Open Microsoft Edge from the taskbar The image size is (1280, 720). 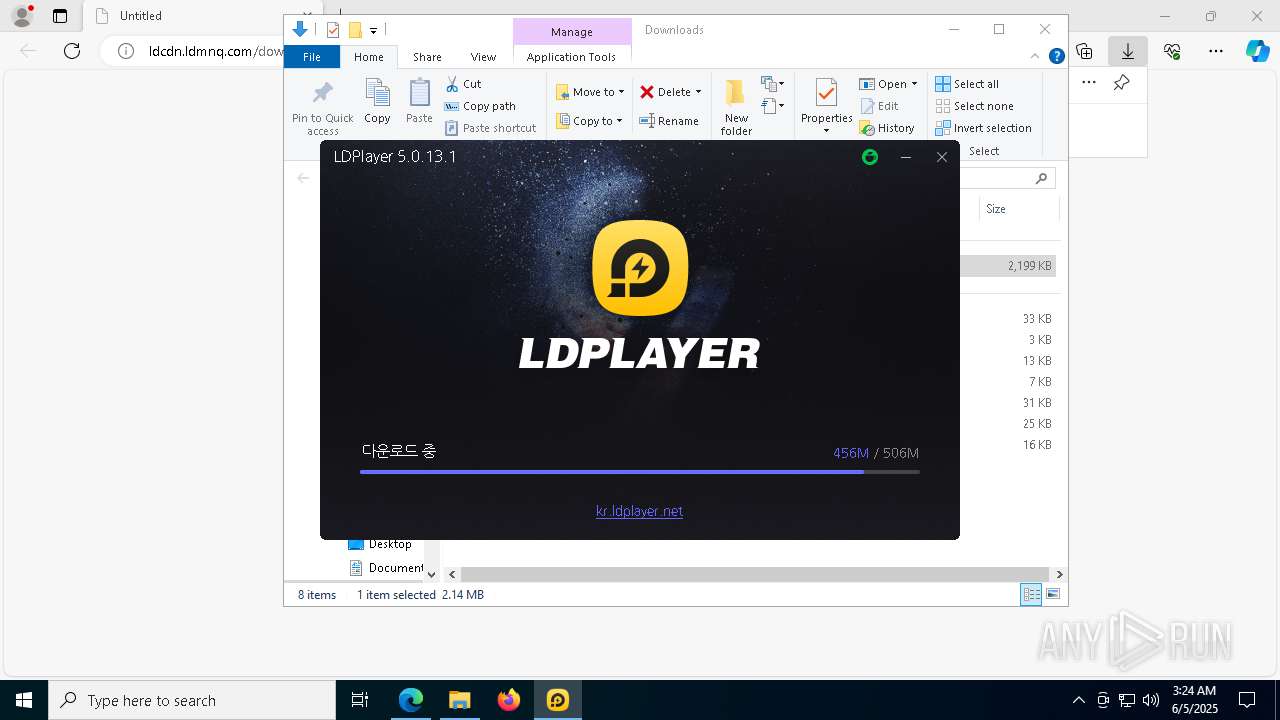(411, 700)
